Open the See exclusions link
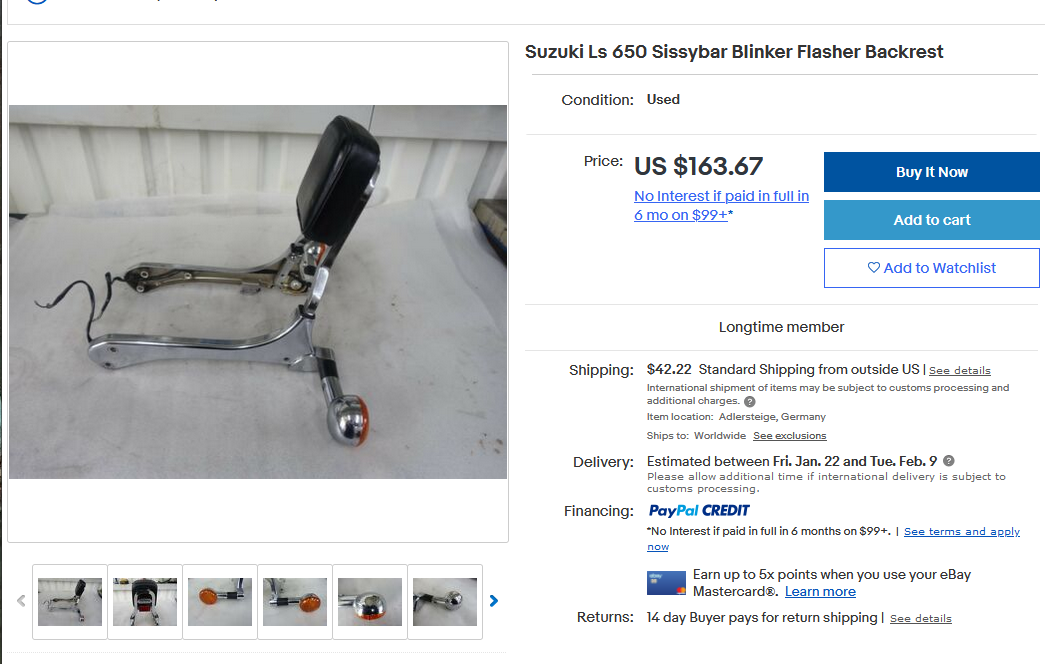 (790, 436)
